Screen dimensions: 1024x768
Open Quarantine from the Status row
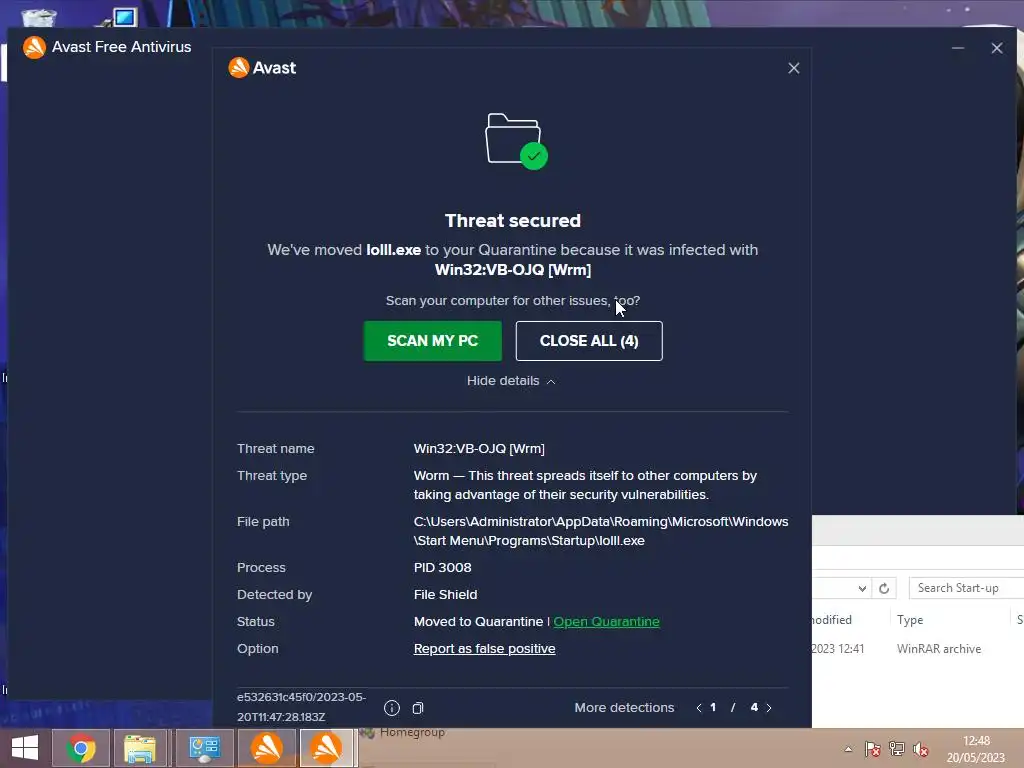pos(606,622)
